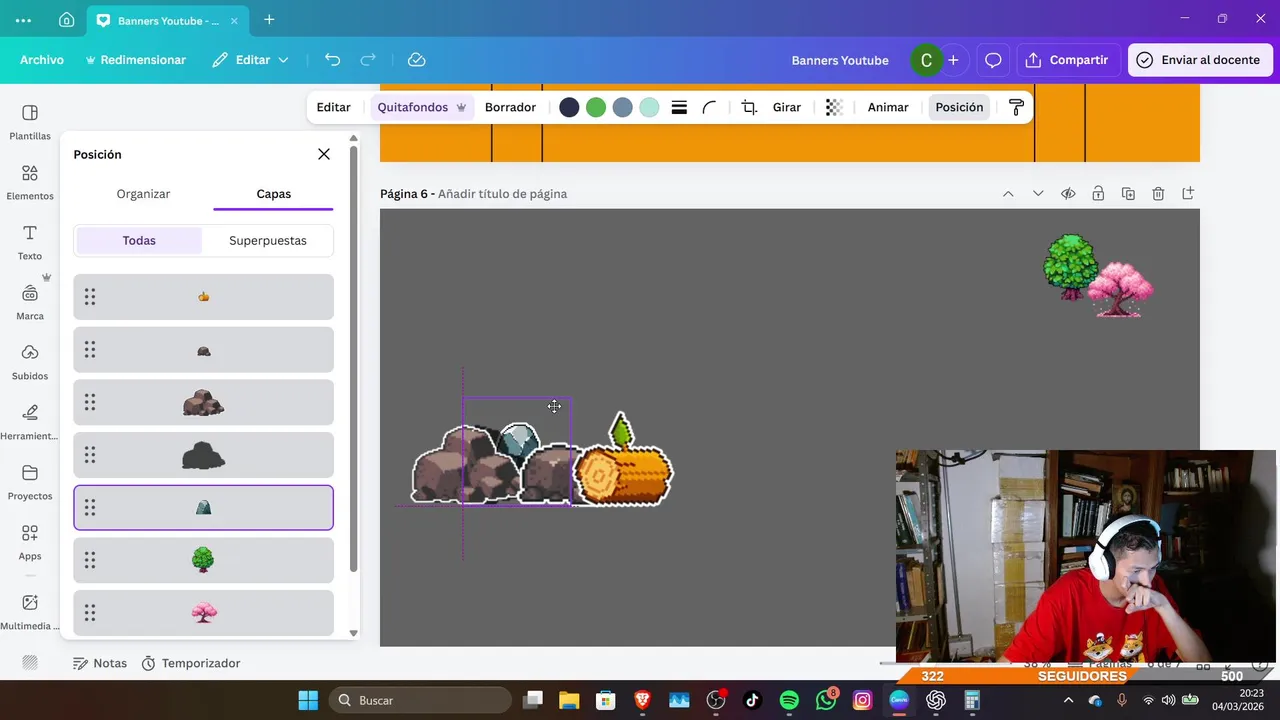Screen dimensions: 1280x720
Task: Open the Plantillas sidebar panel
Action: [x=30, y=122]
